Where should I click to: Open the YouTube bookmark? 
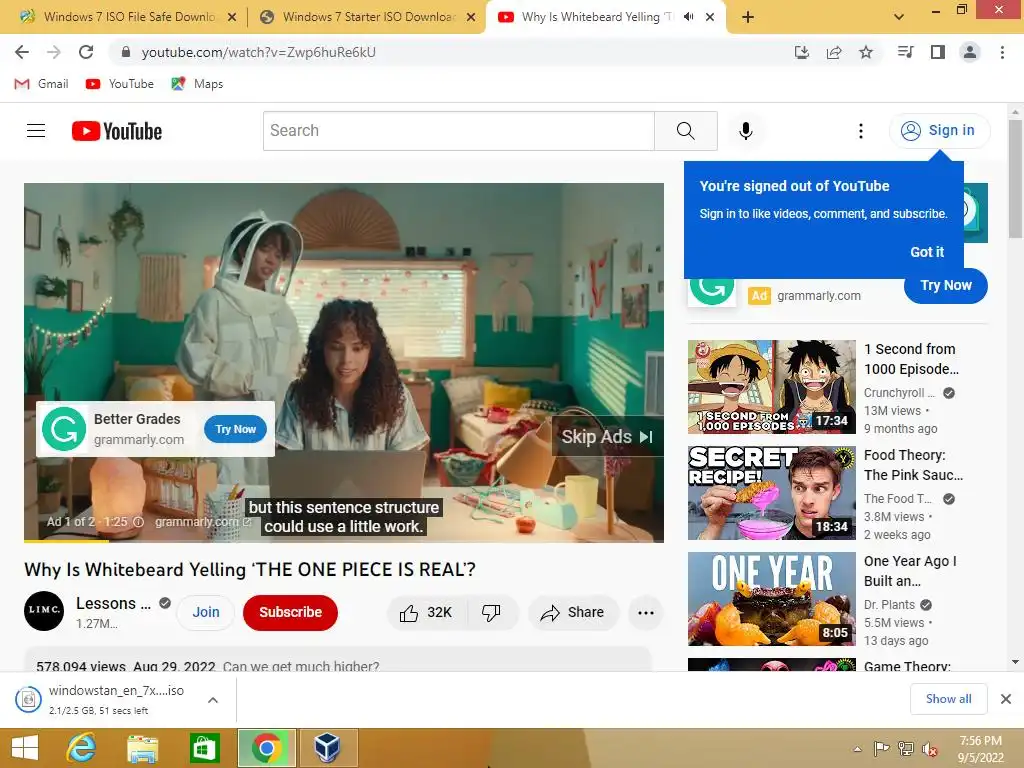coord(120,84)
